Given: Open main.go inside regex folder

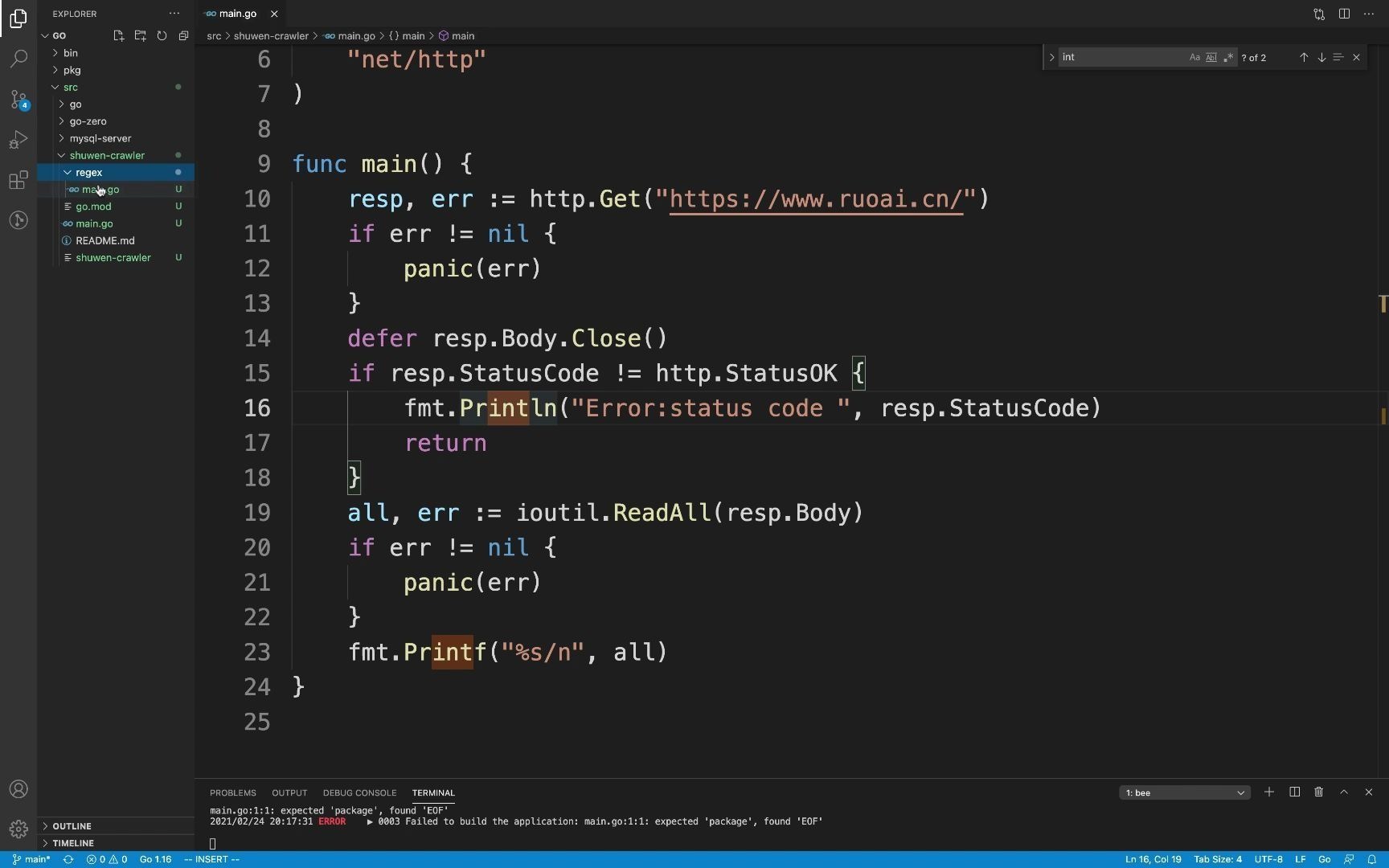Looking at the screenshot, I should 100,190.
